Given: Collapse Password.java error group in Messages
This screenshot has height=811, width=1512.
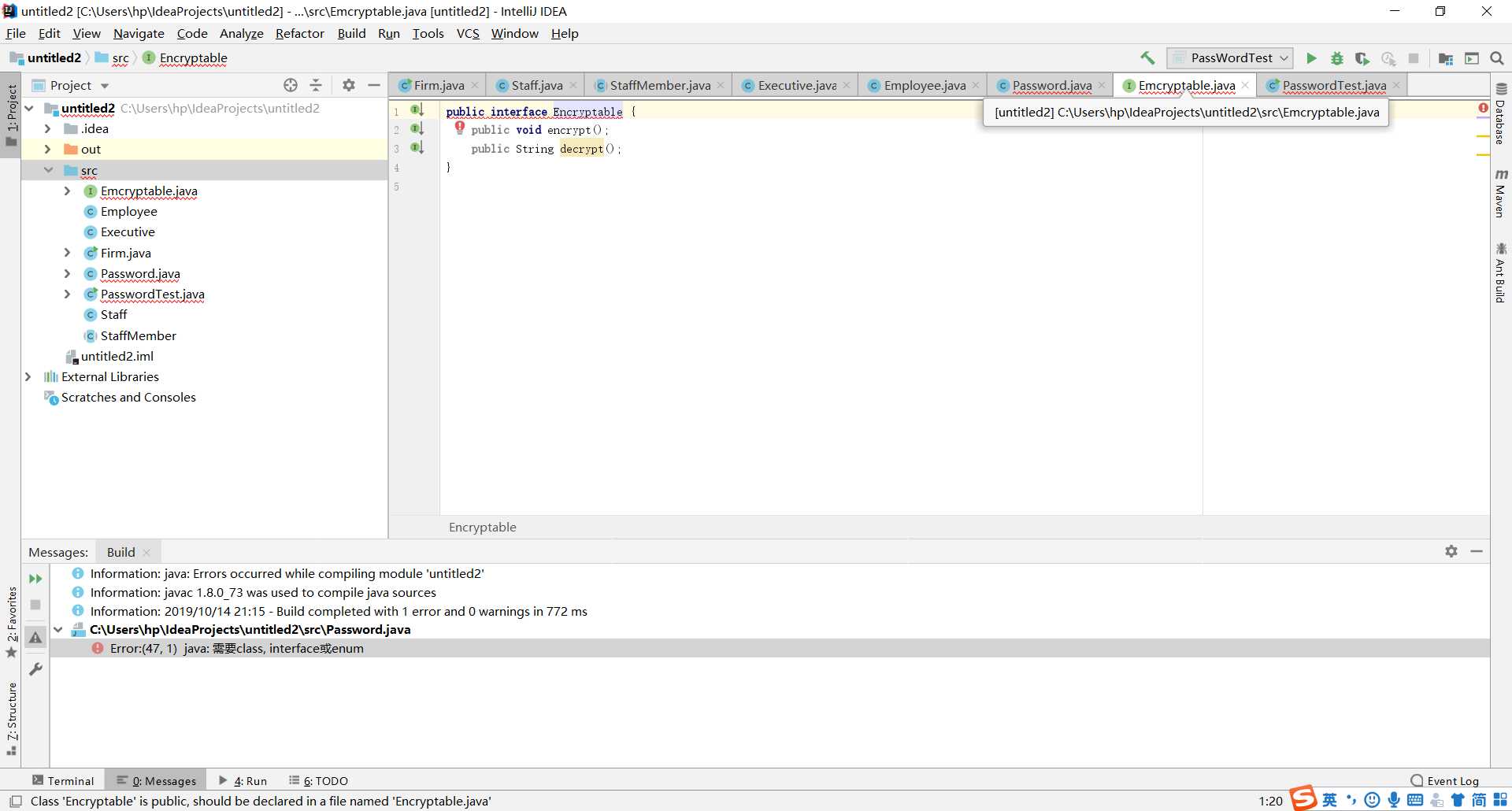Looking at the screenshot, I should [57, 629].
